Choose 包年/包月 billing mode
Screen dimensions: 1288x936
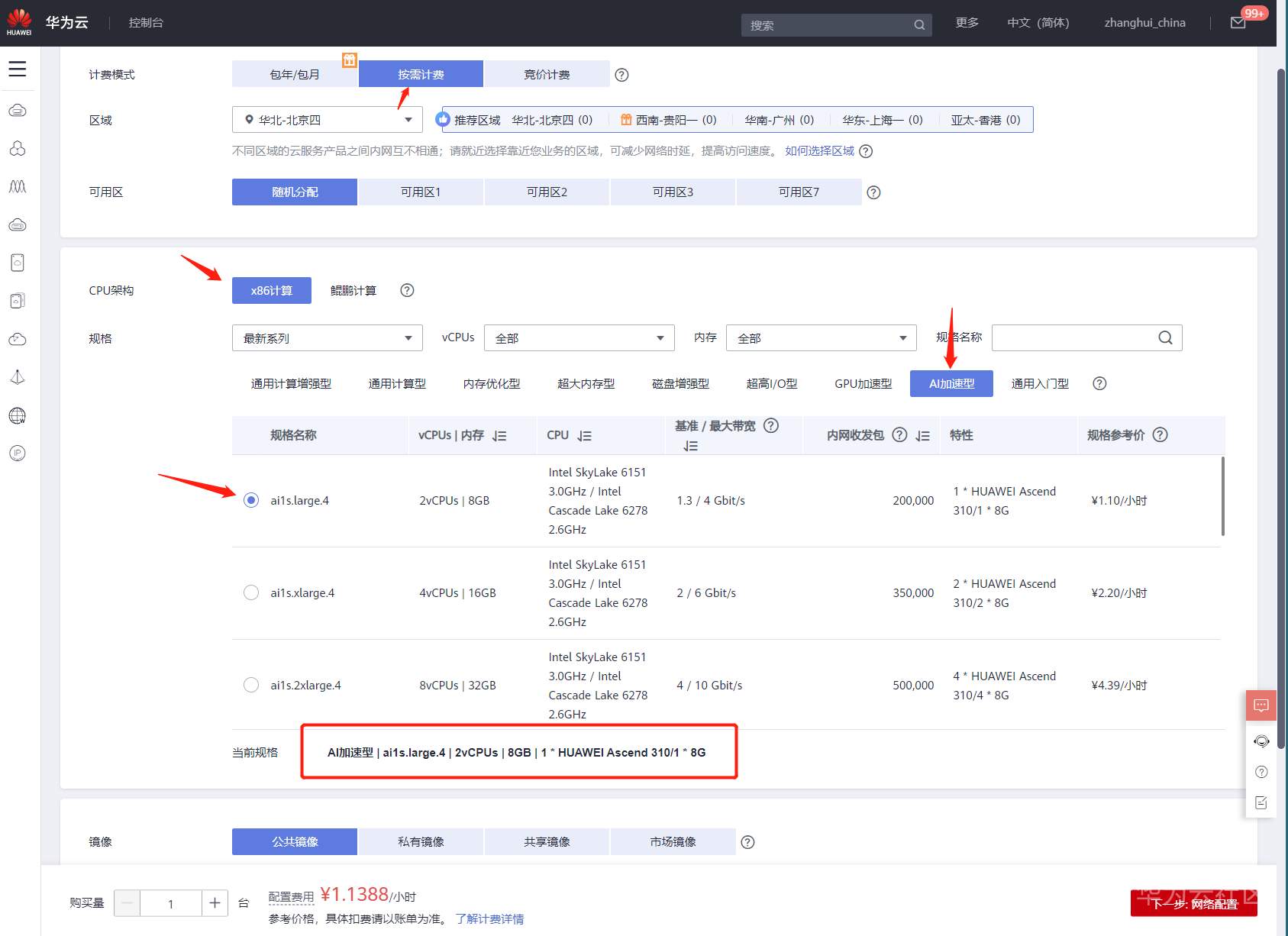(295, 74)
